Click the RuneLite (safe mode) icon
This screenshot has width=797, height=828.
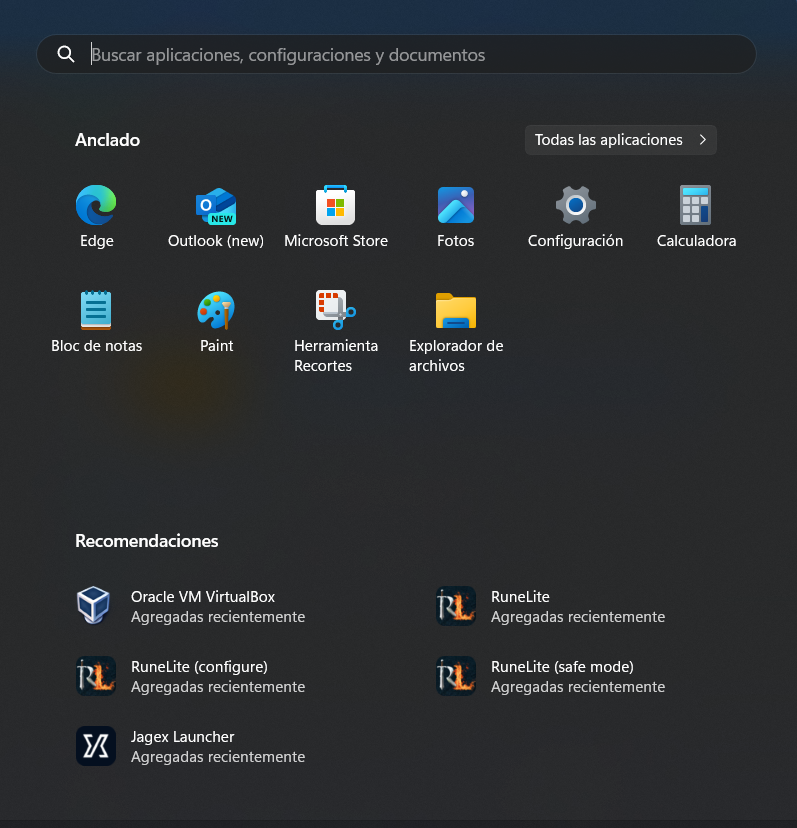[456, 676]
